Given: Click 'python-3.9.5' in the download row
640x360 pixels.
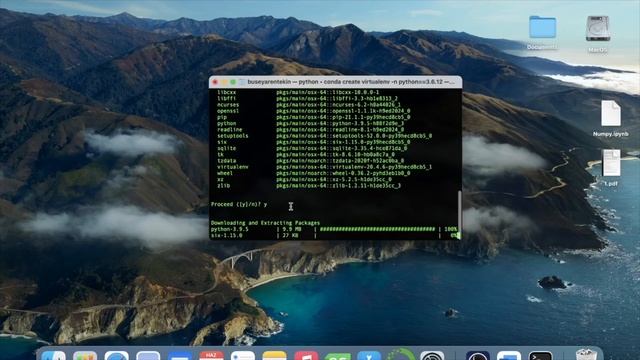Looking at the screenshot, I should tap(229, 229).
